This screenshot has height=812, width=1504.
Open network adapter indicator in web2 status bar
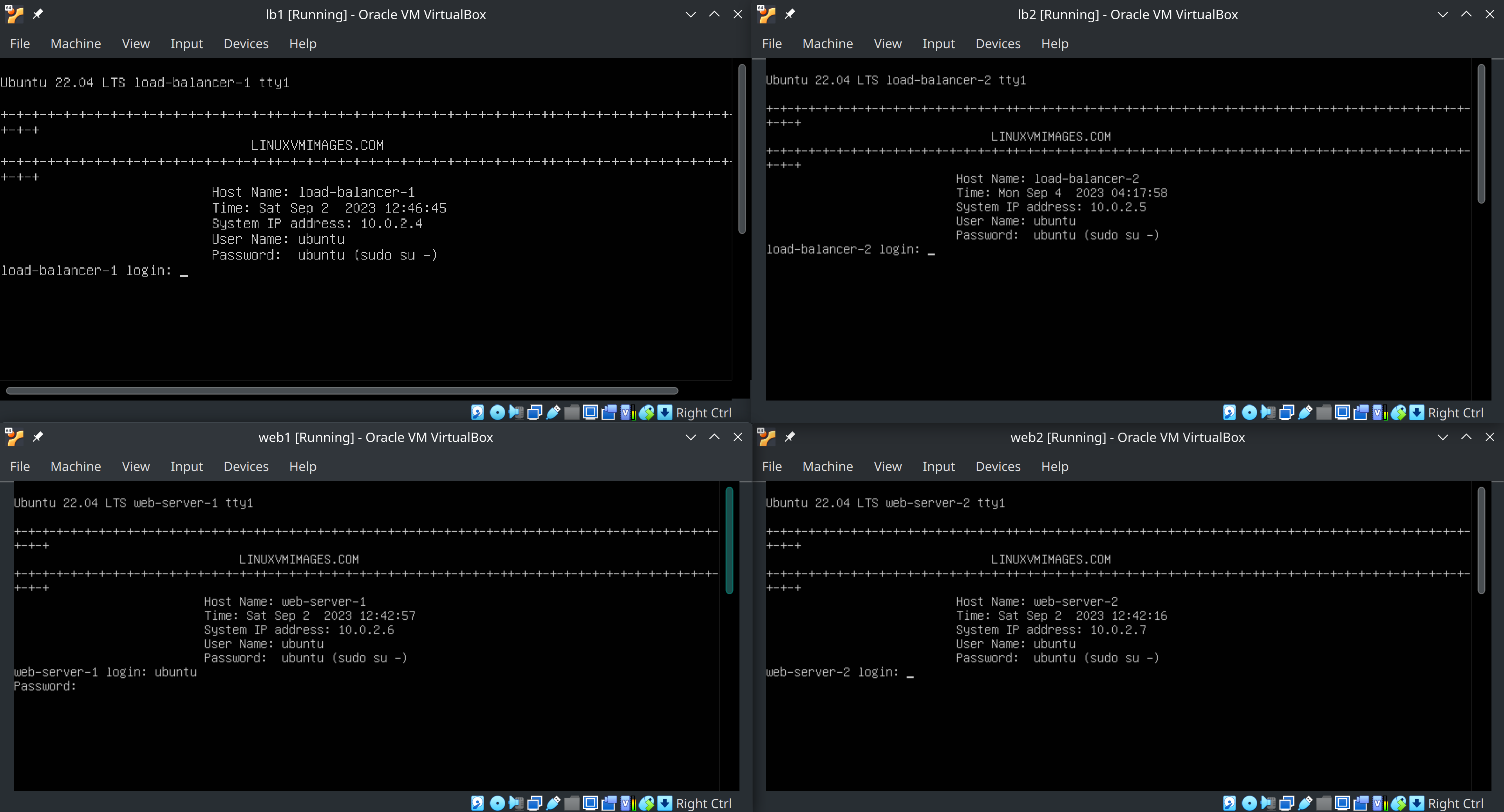1286,803
